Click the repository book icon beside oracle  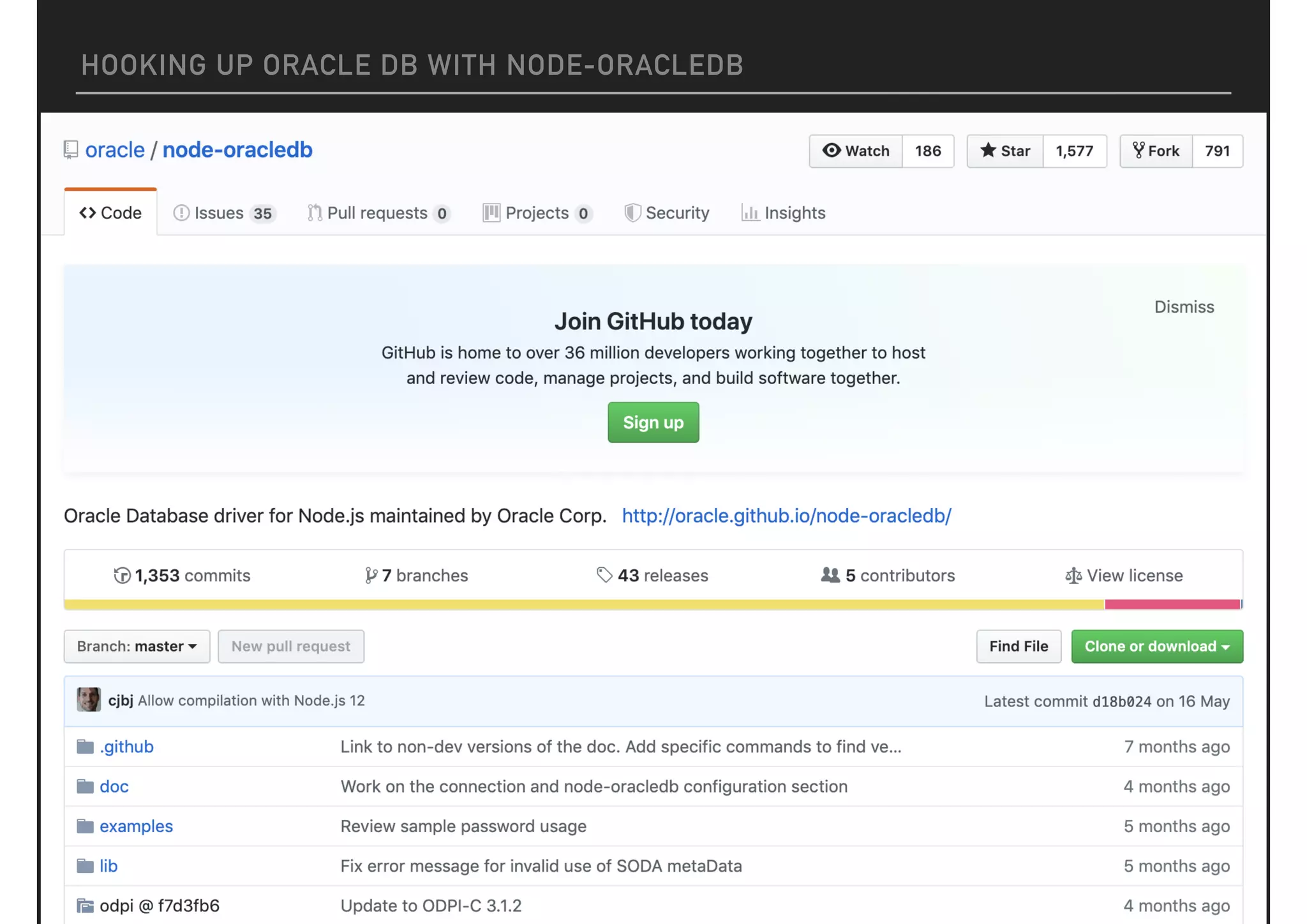[x=71, y=150]
